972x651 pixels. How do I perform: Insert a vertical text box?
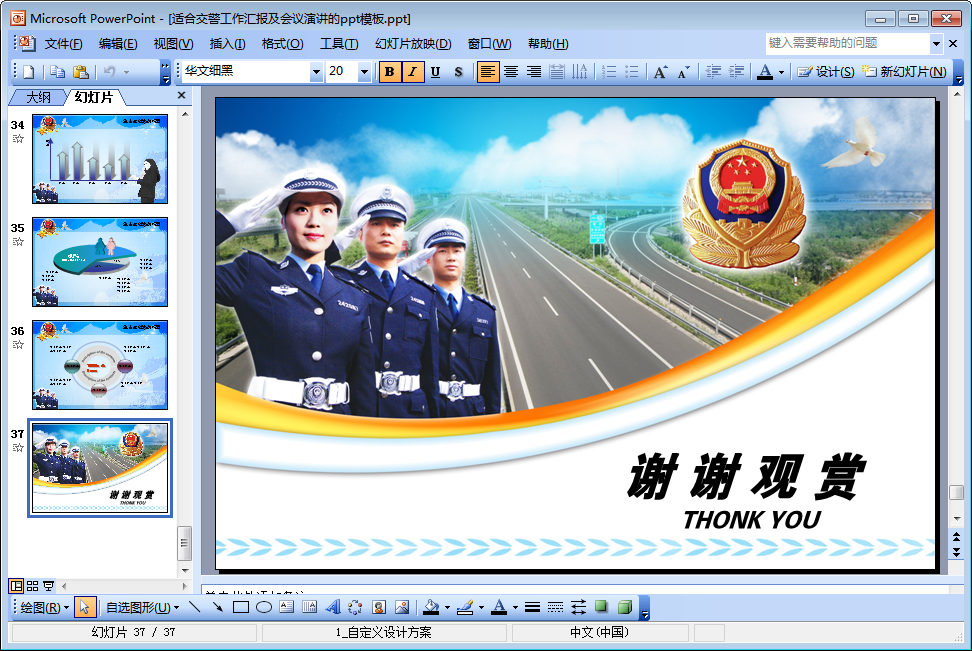[309, 608]
